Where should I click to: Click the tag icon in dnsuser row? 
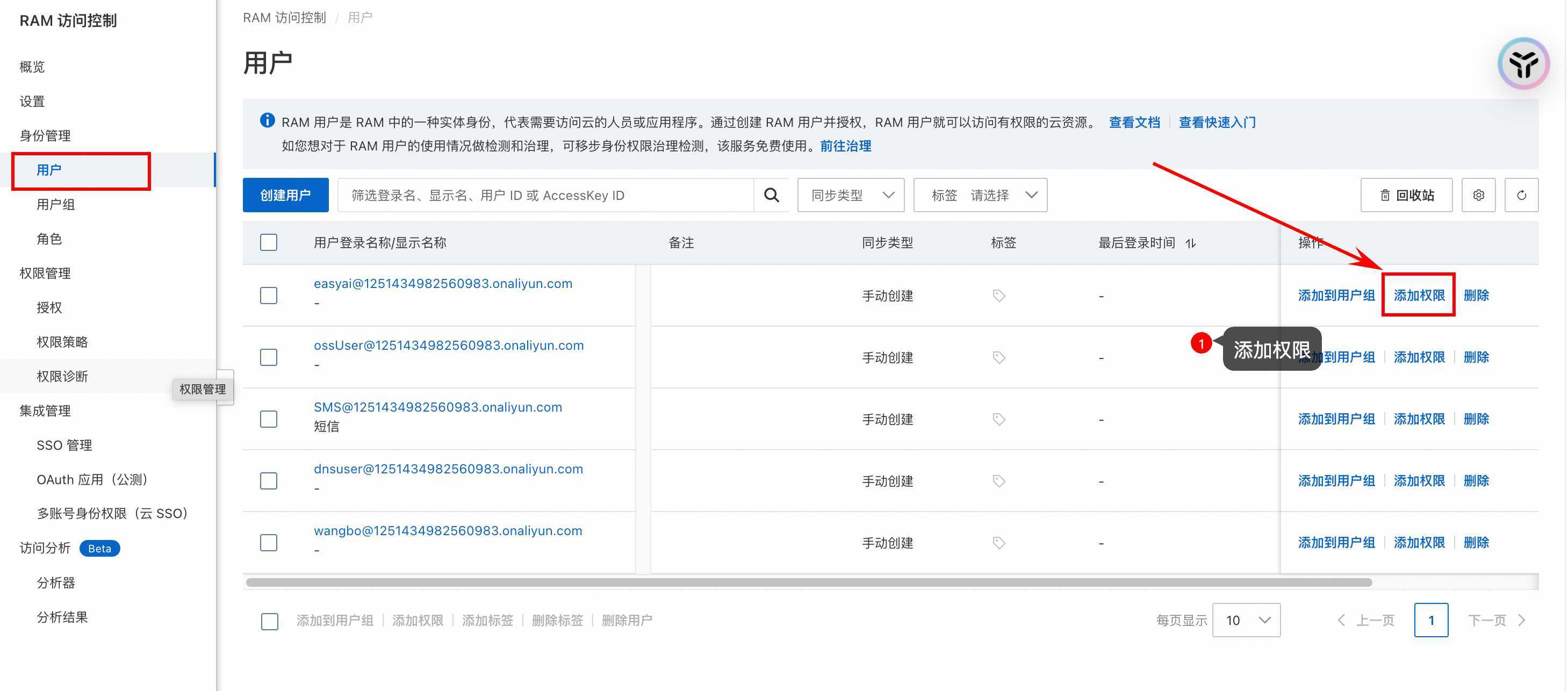click(x=998, y=481)
